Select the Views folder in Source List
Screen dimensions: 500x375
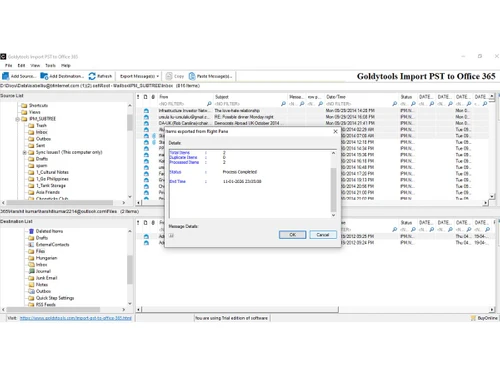35,112
